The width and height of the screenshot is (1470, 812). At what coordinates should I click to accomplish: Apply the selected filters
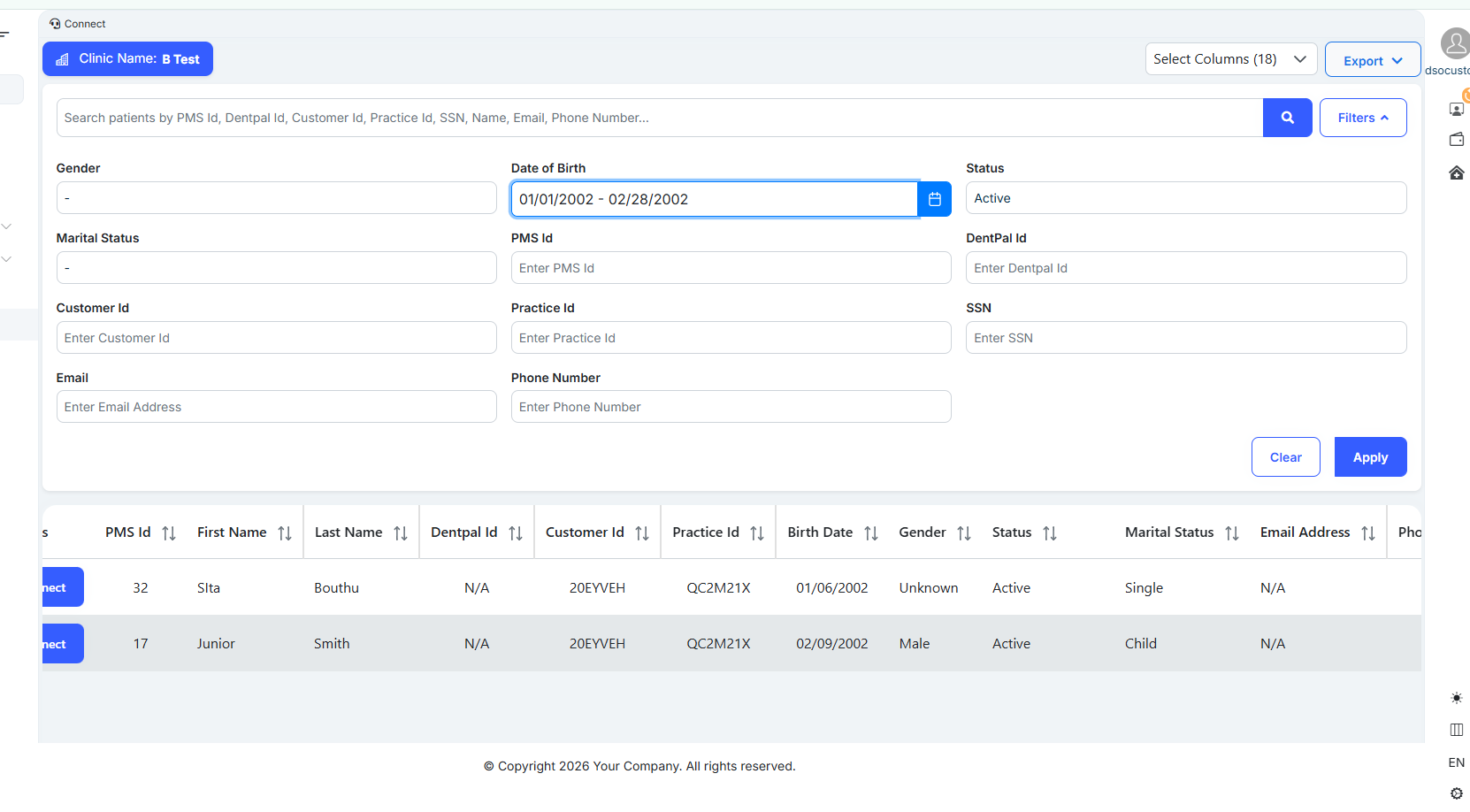[x=1369, y=457]
